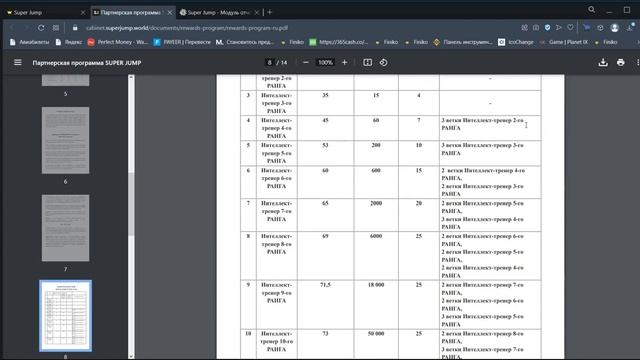Click the thumbnail sidebar scrollbar thumb
The width and height of the screenshot is (640, 360).
pyautogui.click(x=131, y=204)
